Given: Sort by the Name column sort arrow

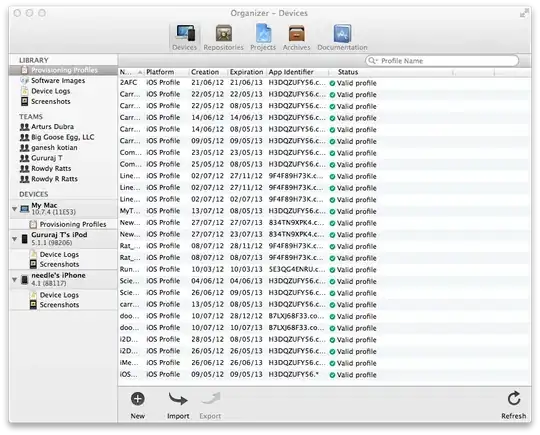Looking at the screenshot, I should (x=140, y=72).
